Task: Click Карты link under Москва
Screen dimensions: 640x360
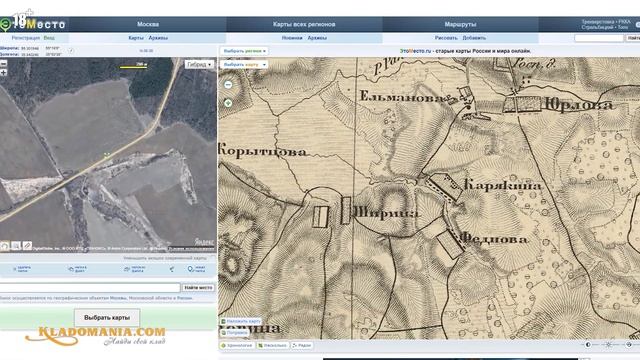Action: pyautogui.click(x=136, y=38)
